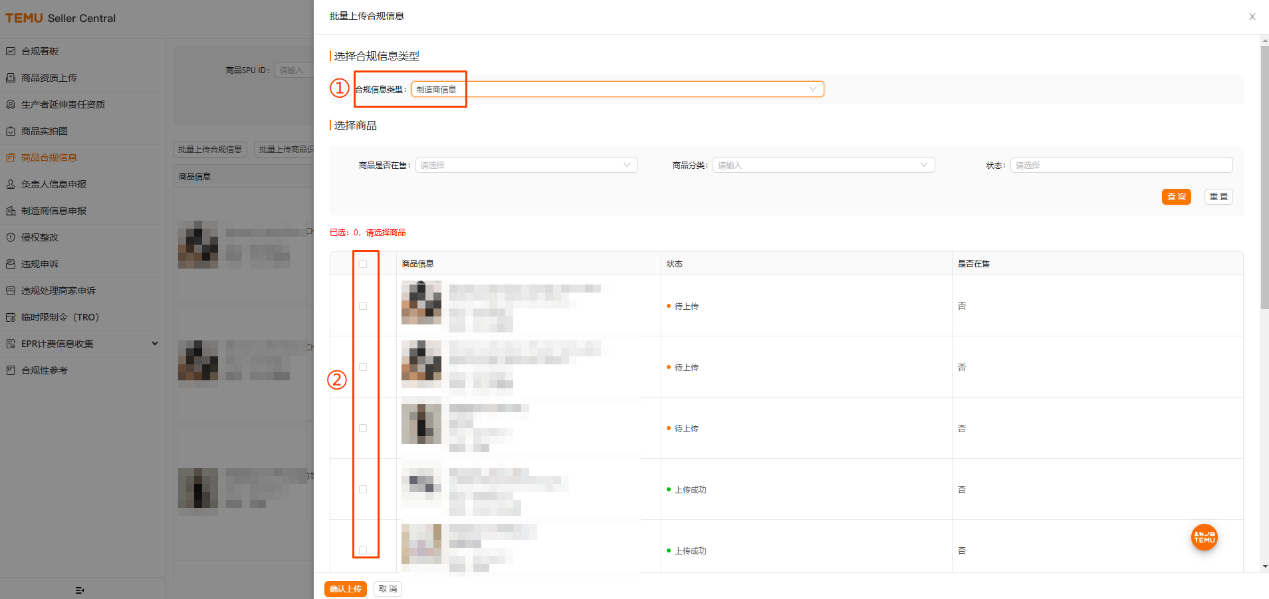Viewport: 1269px width, 599px height.
Task: Collapse sidebar using bottom menu icon
Action: [80, 590]
